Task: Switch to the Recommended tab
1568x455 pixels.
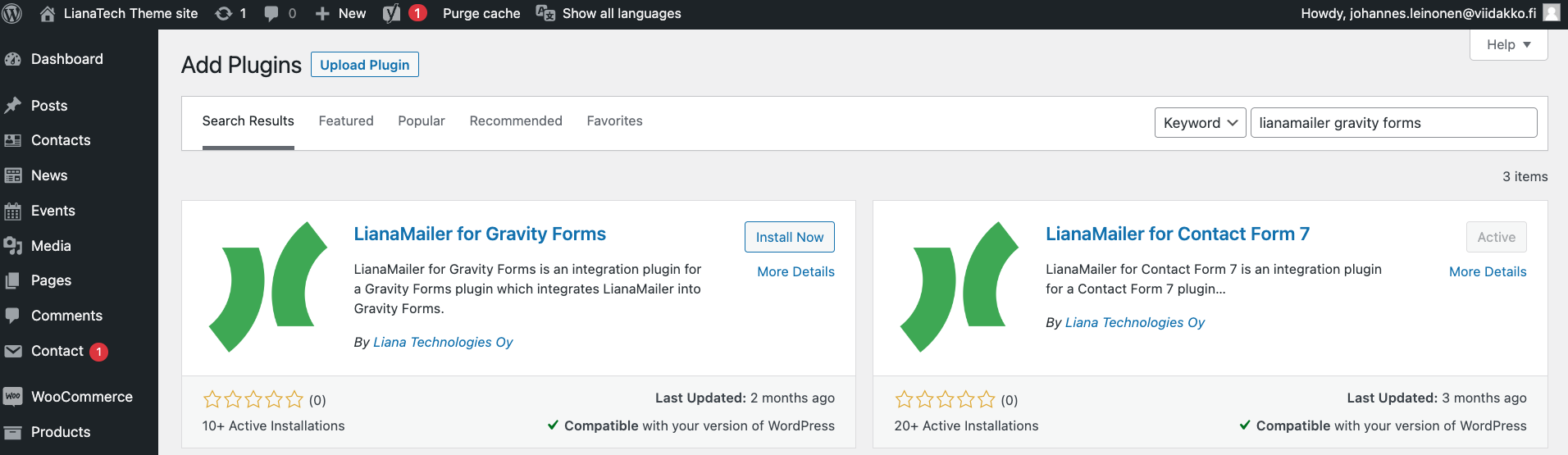Action: tap(516, 121)
